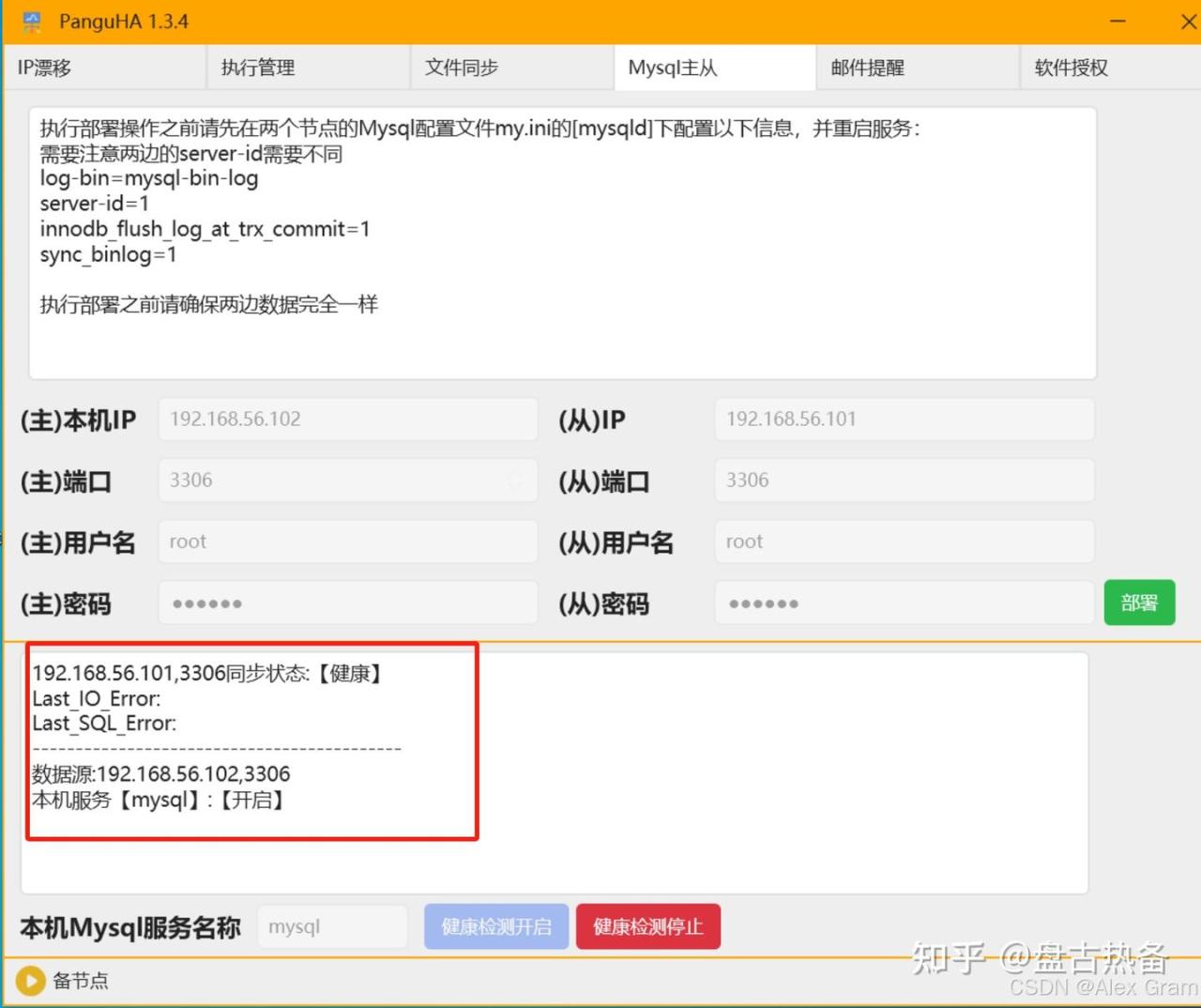
Task: Click the (从)IP input field
Action: pos(905,420)
